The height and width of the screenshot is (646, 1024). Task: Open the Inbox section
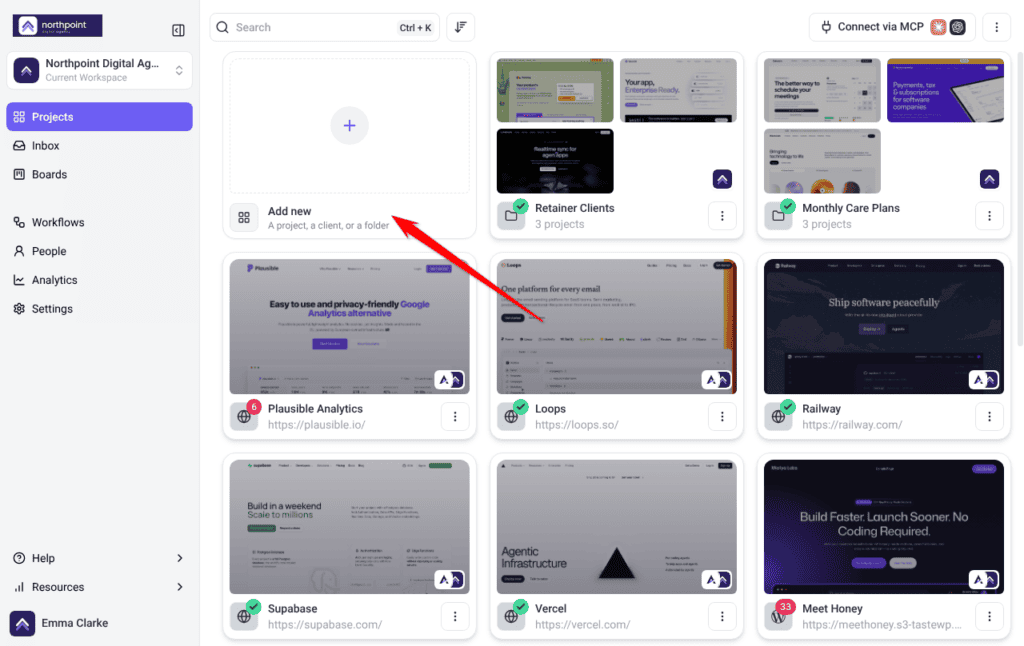point(99,146)
